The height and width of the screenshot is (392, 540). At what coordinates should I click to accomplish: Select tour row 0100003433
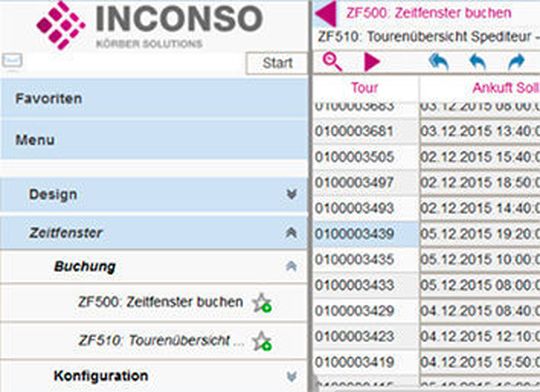coord(365,285)
